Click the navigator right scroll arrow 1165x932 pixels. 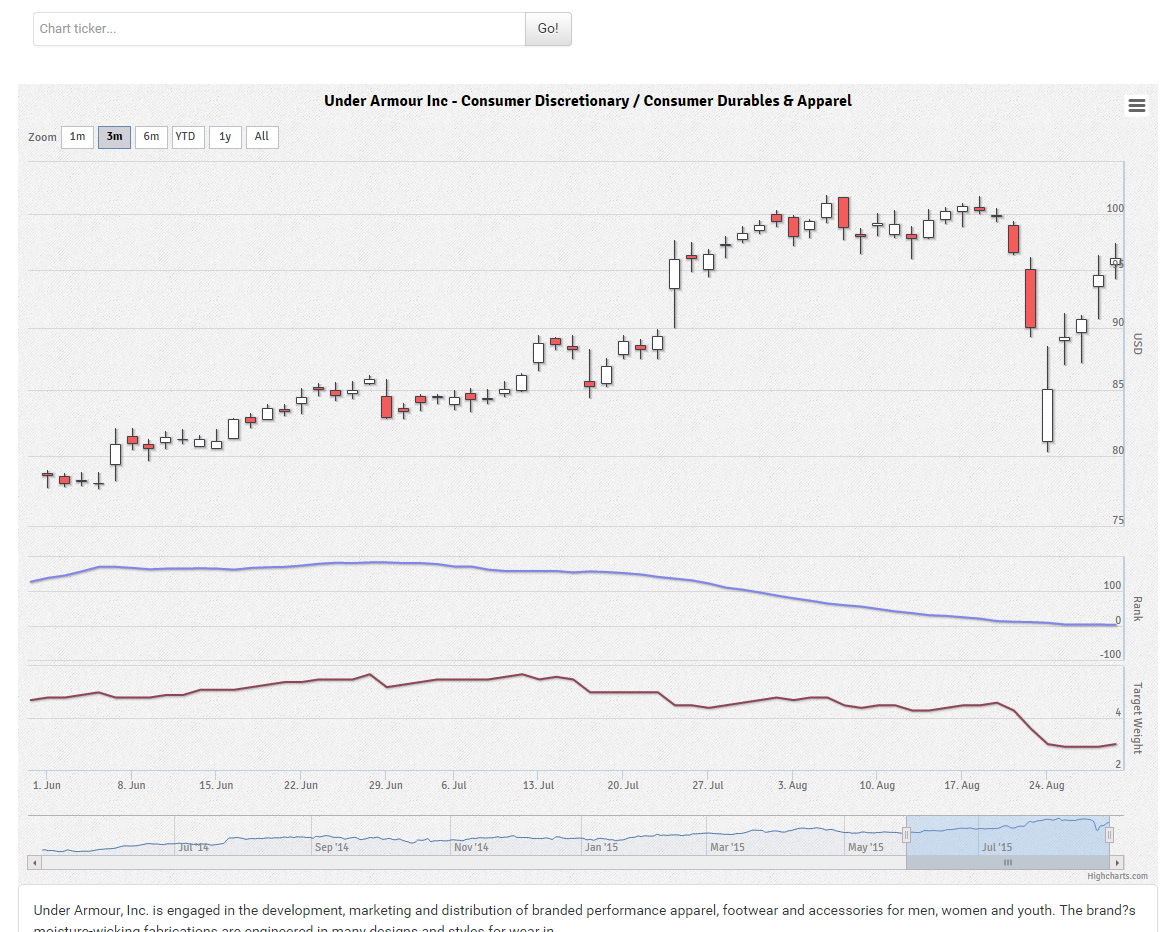pos(1117,863)
